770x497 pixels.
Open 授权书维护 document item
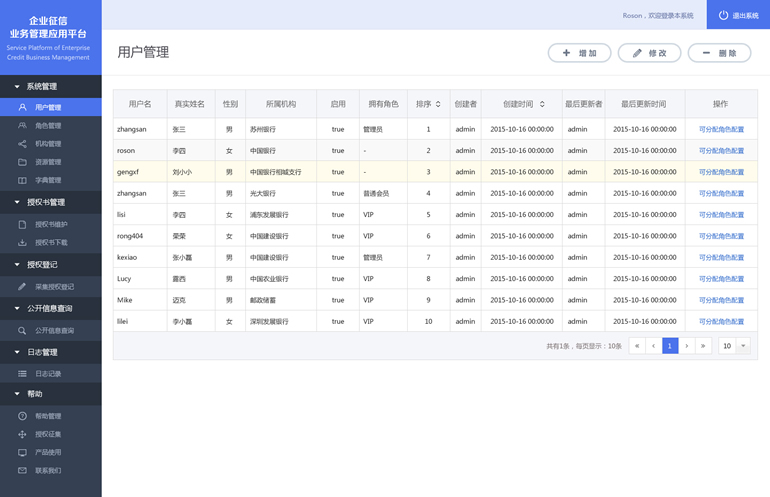coord(51,224)
